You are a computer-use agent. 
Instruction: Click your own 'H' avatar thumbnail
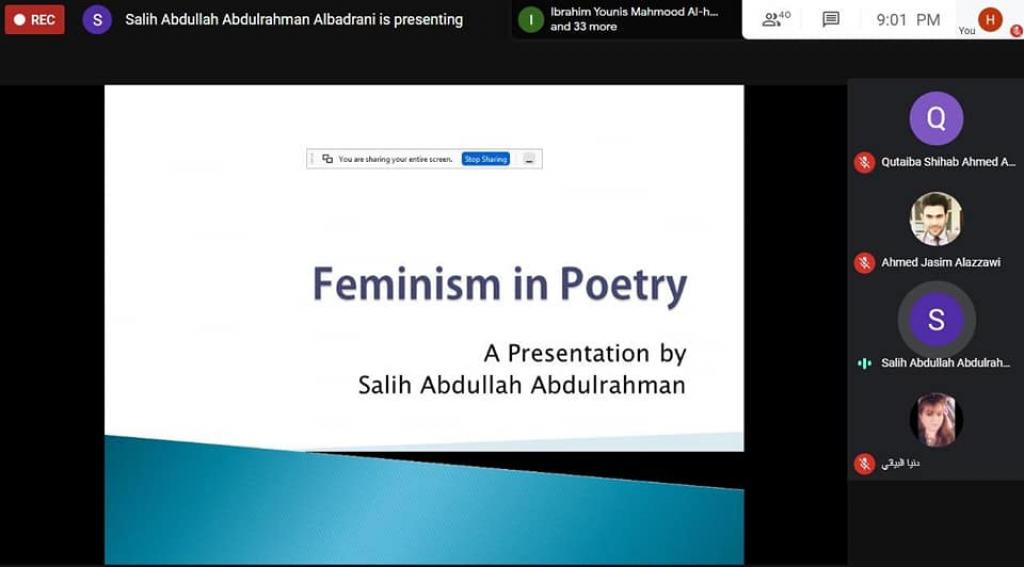pos(990,19)
